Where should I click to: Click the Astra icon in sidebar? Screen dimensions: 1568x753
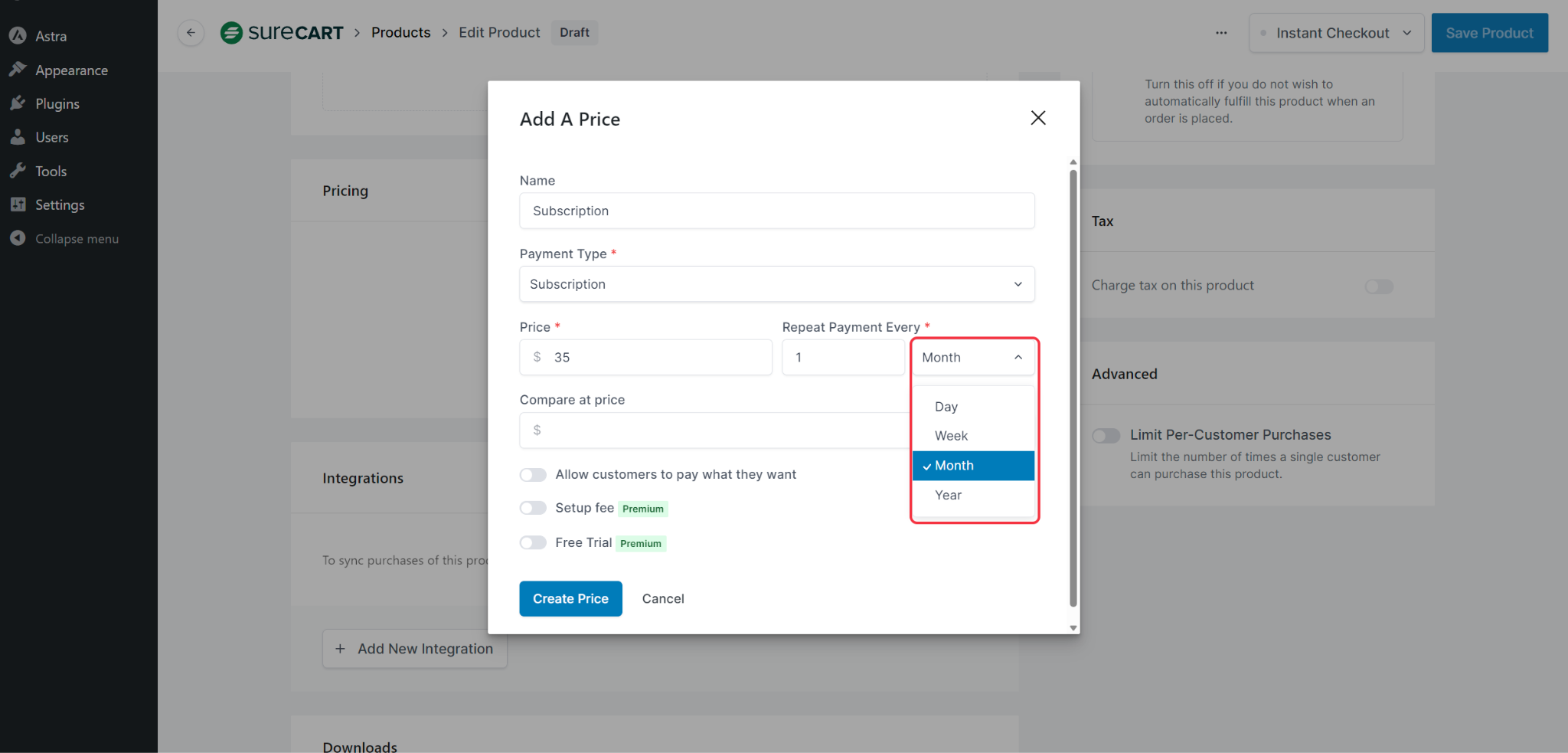18,36
